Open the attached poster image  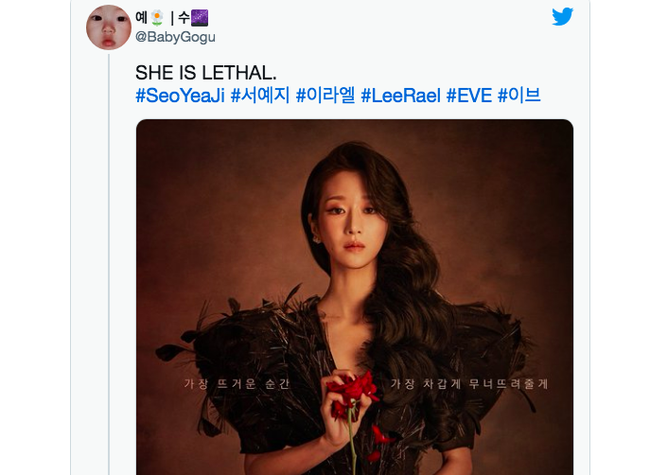tap(354, 297)
